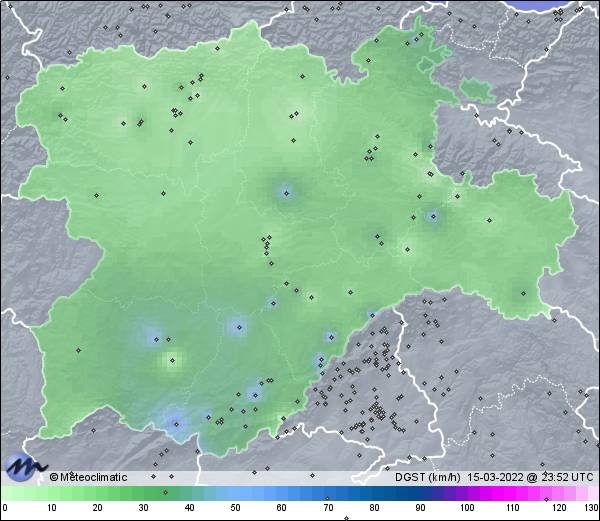This screenshot has height=521, width=600.
Task: Click the 50 label on the scale
Action: [236, 508]
